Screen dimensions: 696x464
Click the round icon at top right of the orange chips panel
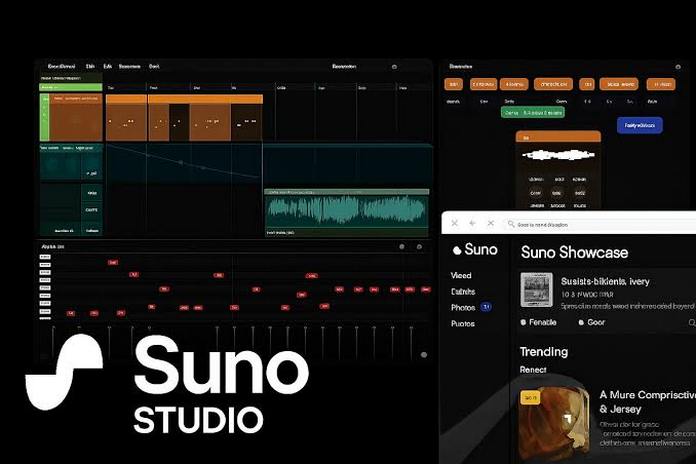coord(678,67)
